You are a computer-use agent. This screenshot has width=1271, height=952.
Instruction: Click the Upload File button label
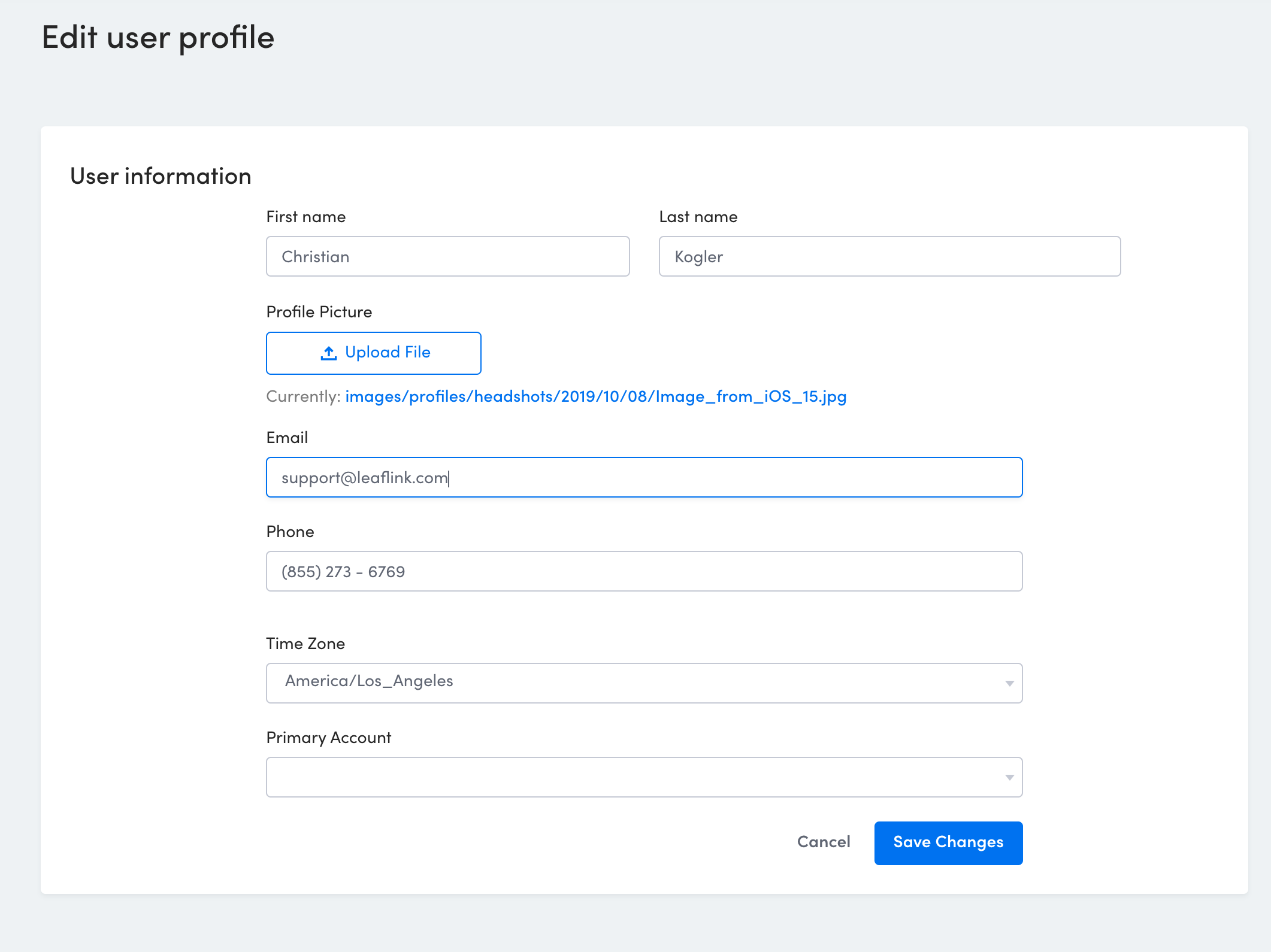point(388,353)
